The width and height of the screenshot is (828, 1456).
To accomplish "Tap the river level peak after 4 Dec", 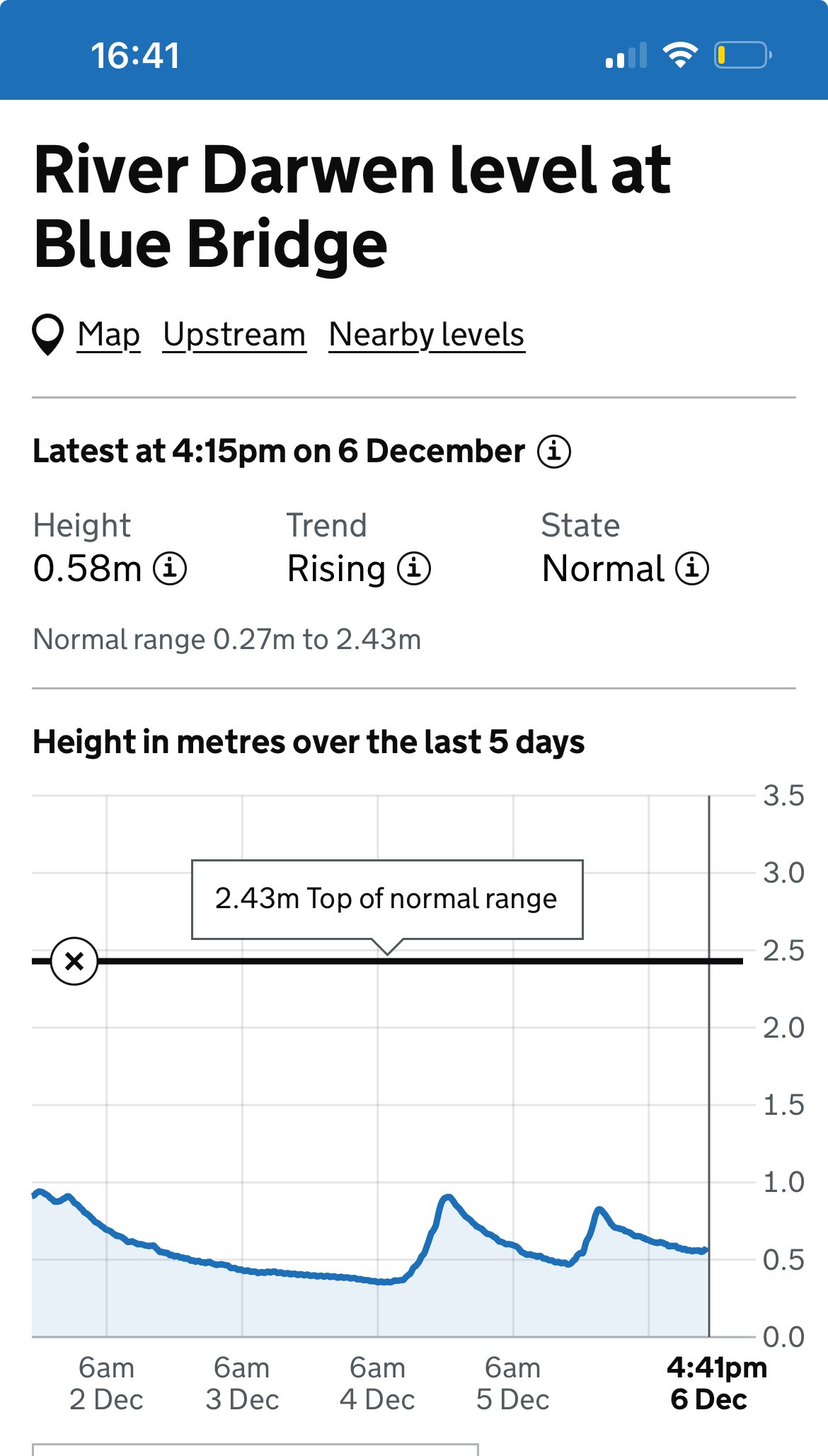I will (x=447, y=1198).
